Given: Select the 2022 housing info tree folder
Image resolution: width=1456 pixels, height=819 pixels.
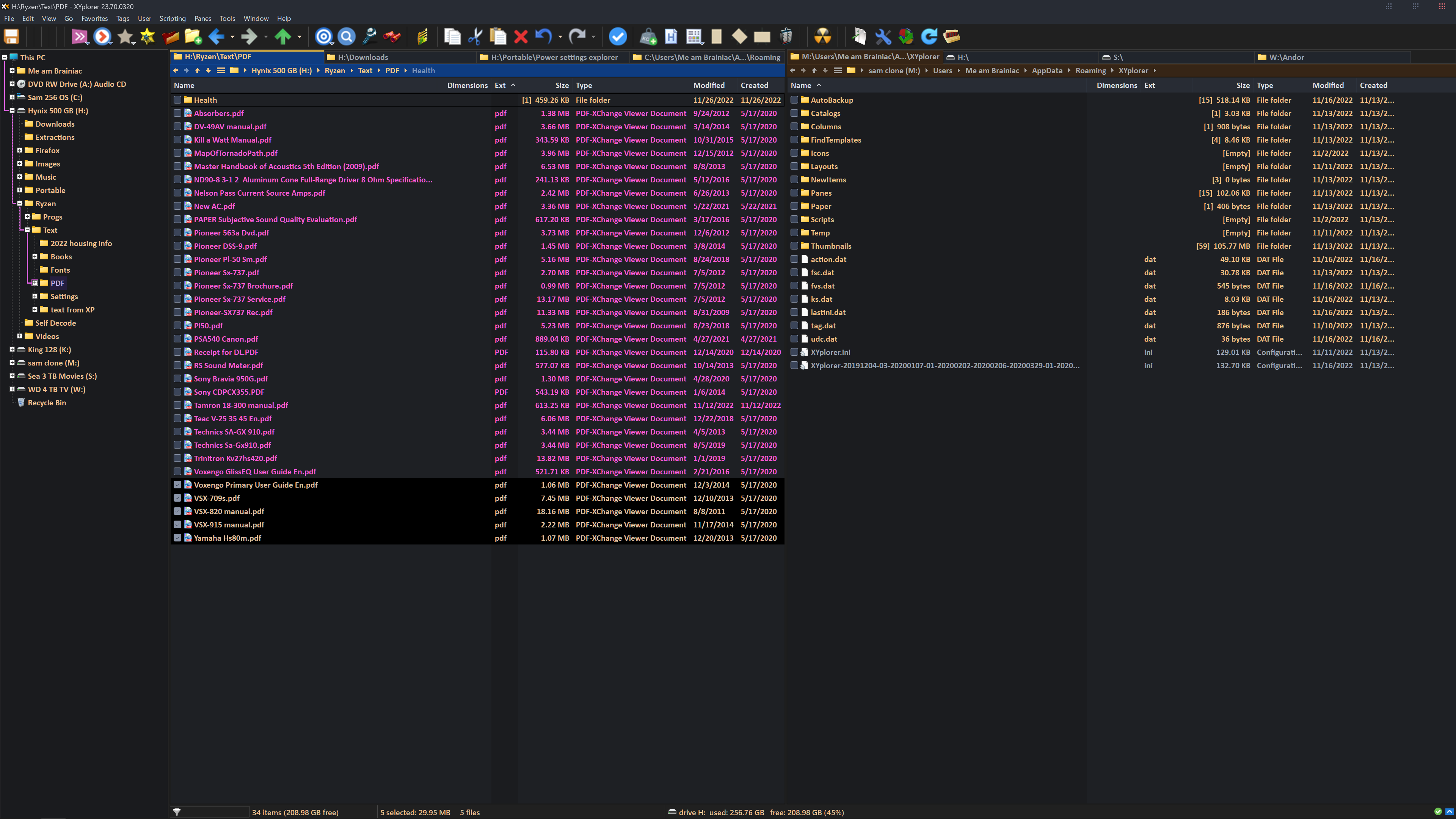Looking at the screenshot, I should coord(82,243).
